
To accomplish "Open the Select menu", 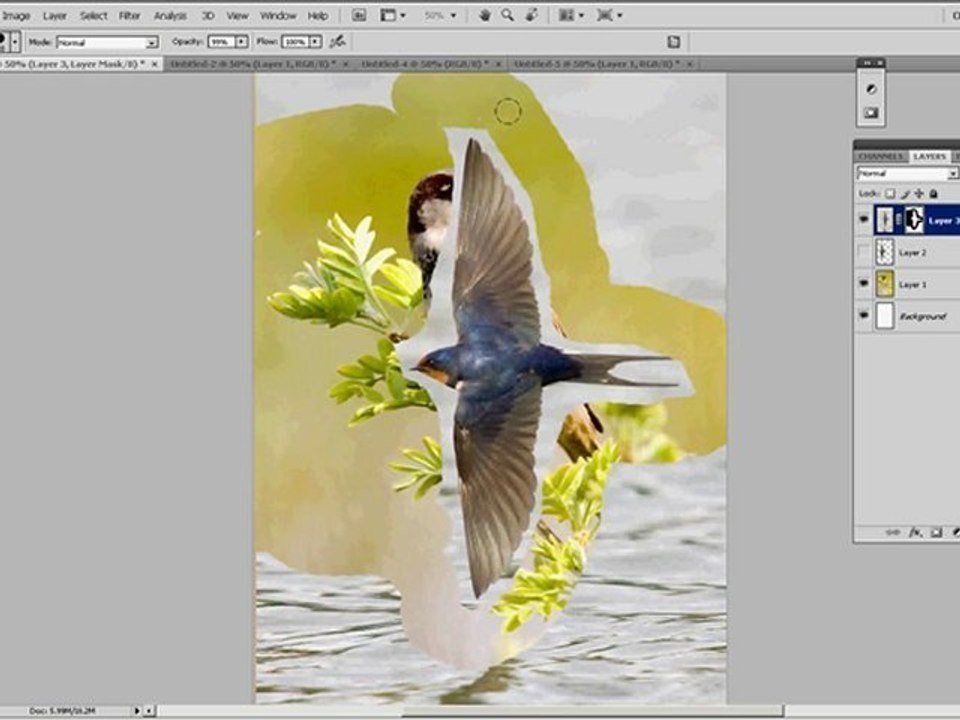I will coord(94,15).
